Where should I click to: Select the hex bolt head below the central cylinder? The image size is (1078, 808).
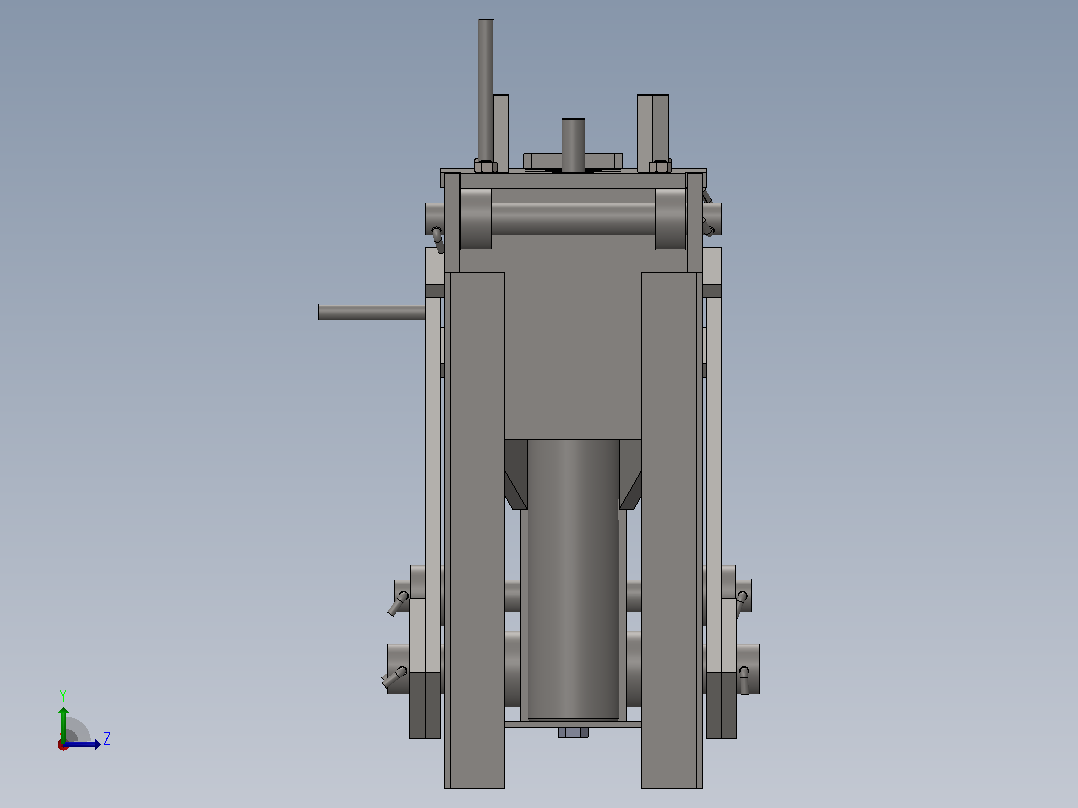(x=573, y=732)
